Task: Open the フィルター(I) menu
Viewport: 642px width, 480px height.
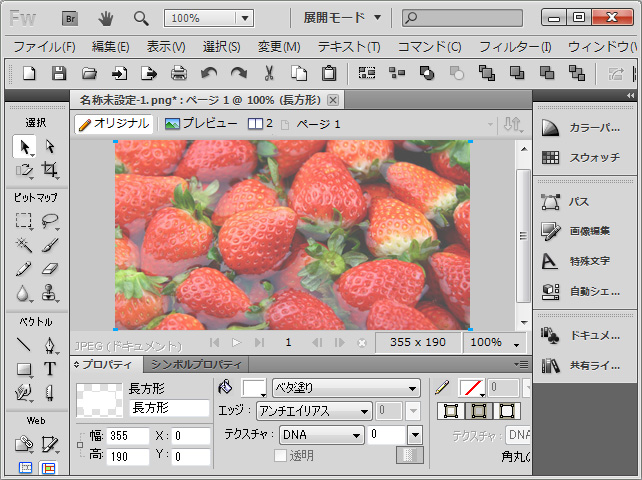Action: (x=515, y=47)
